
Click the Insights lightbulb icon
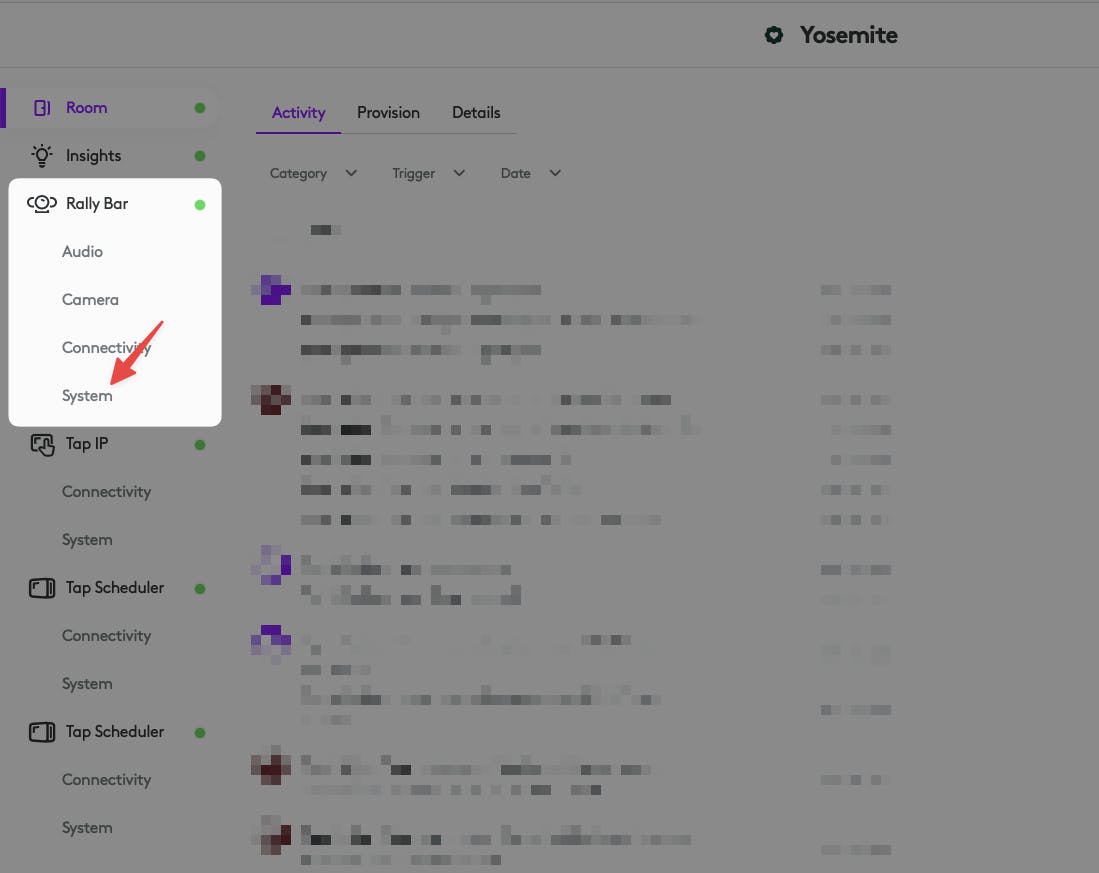tap(42, 156)
